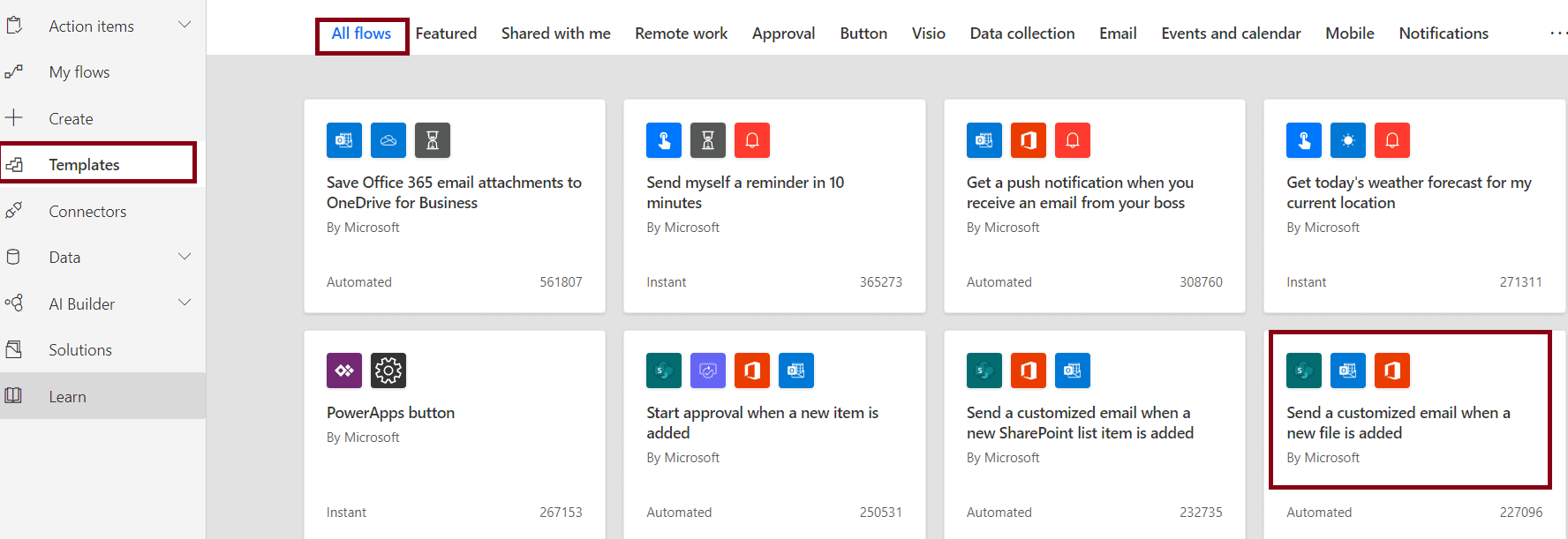Switch to the Featured tab
This screenshot has width=1568, height=539.
click(446, 34)
